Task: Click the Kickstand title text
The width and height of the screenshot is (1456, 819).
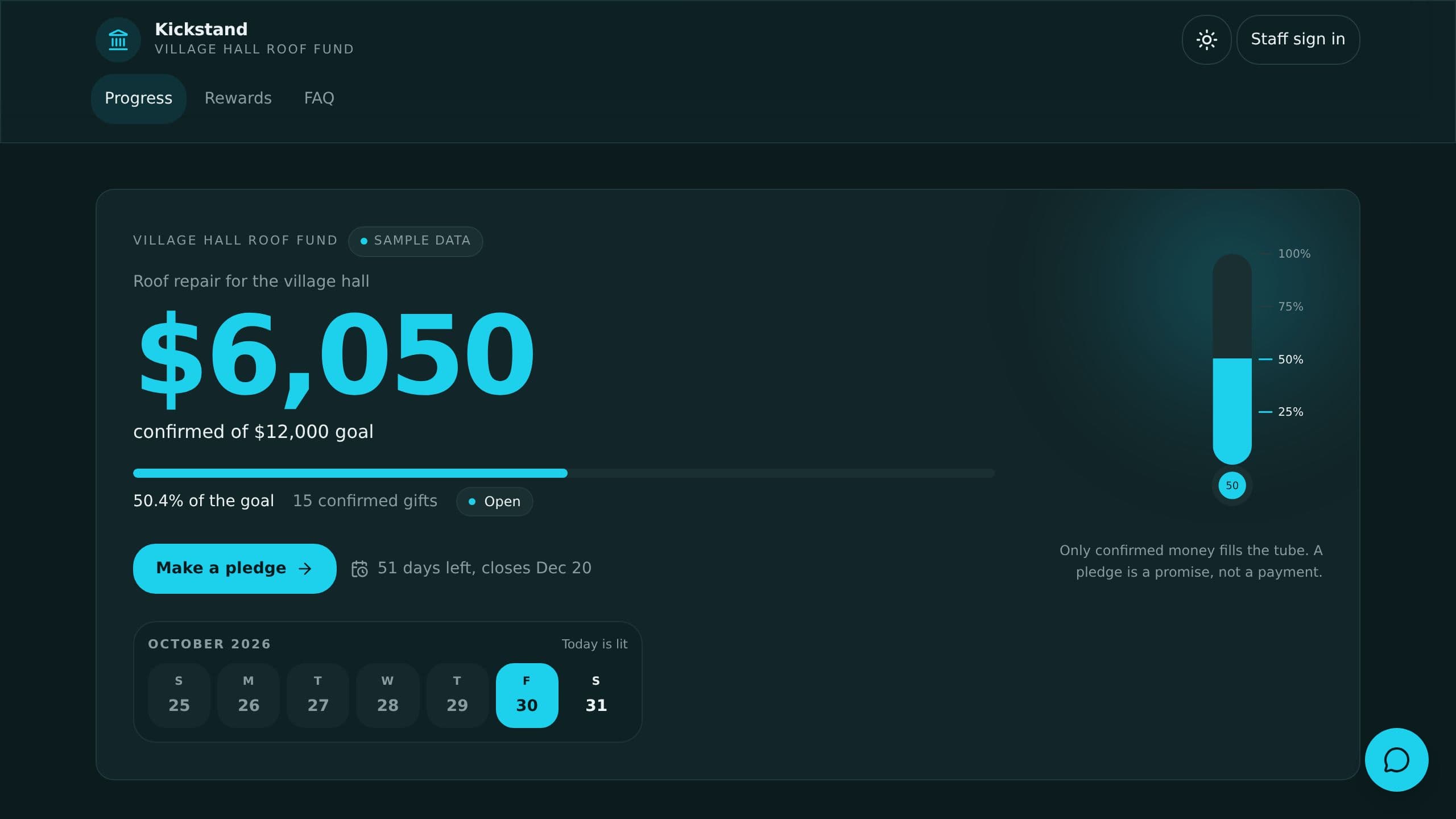Action: coord(201,29)
